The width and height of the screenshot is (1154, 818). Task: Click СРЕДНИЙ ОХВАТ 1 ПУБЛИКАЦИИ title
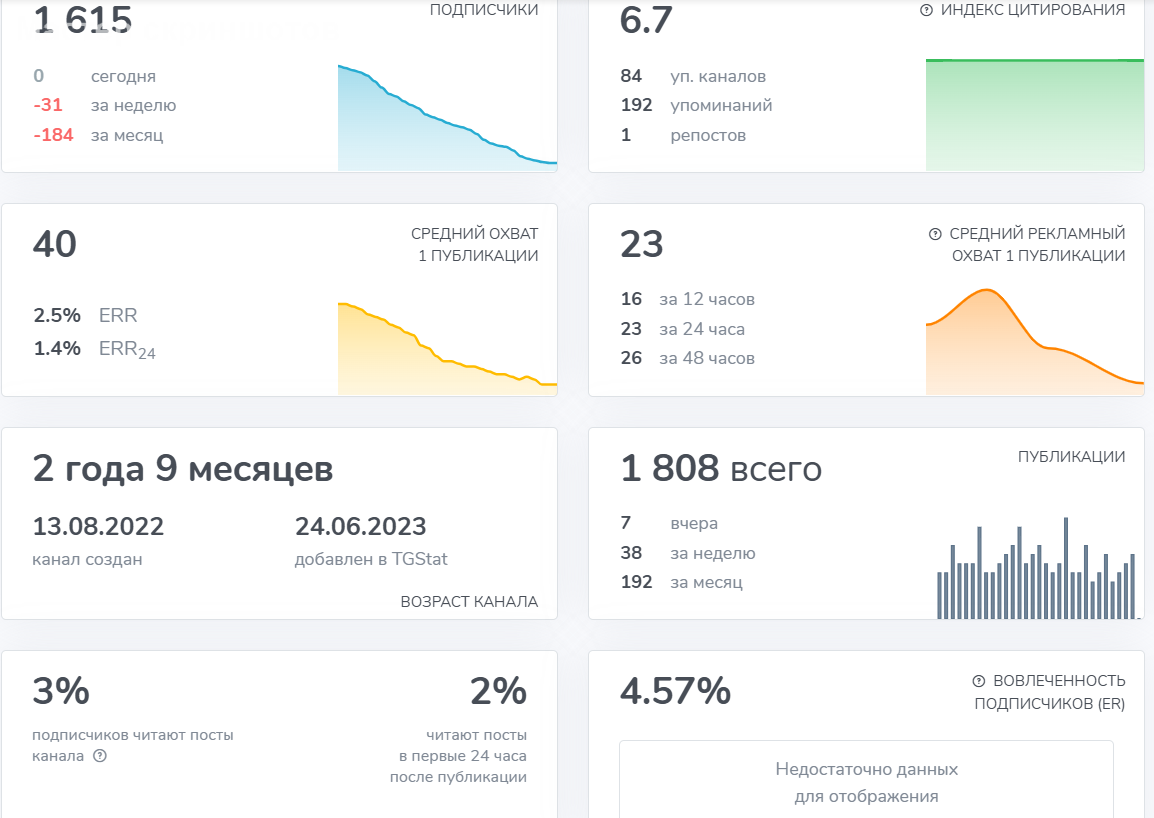(475, 244)
